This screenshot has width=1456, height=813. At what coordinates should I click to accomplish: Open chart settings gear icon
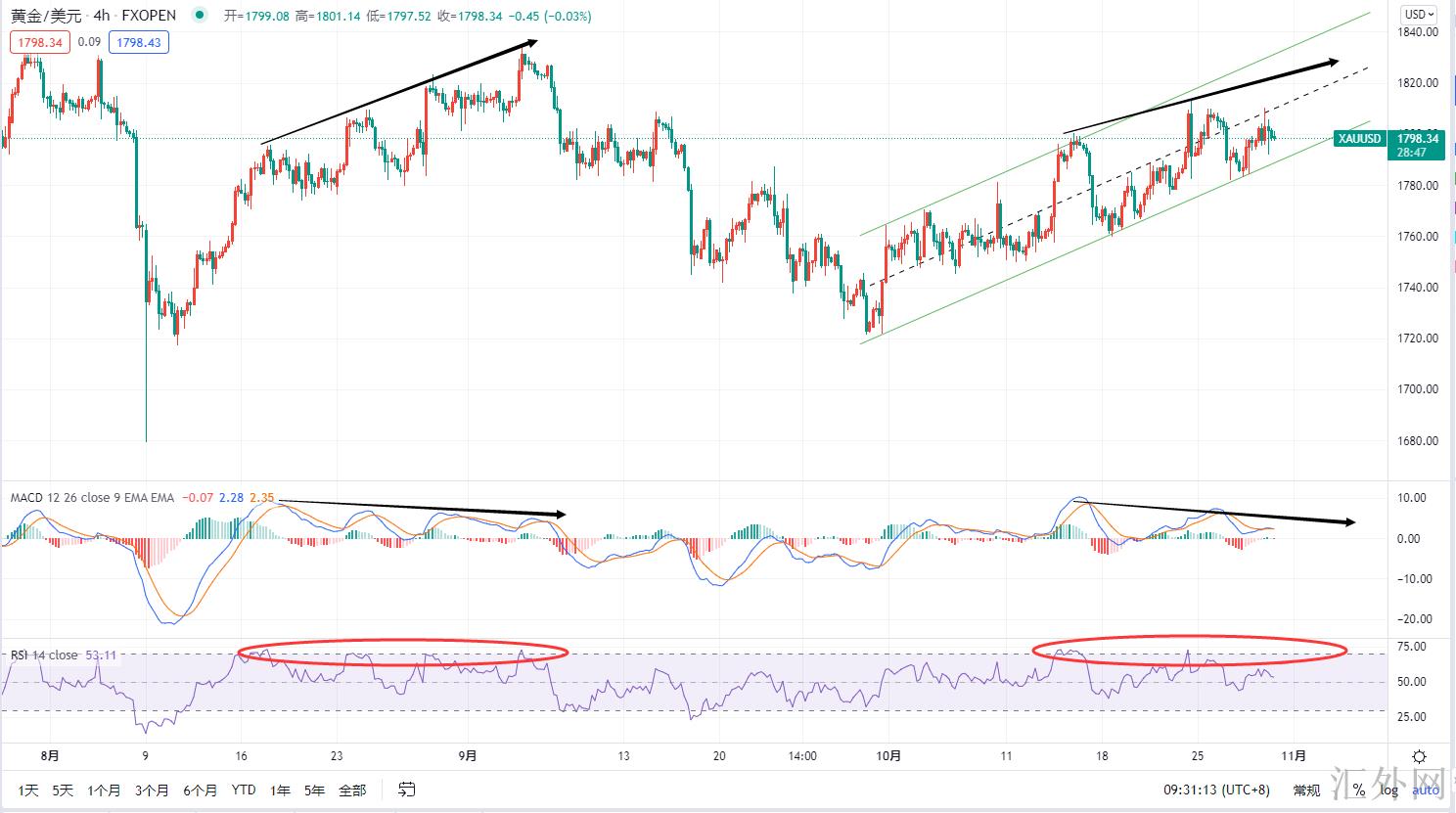click(1419, 756)
